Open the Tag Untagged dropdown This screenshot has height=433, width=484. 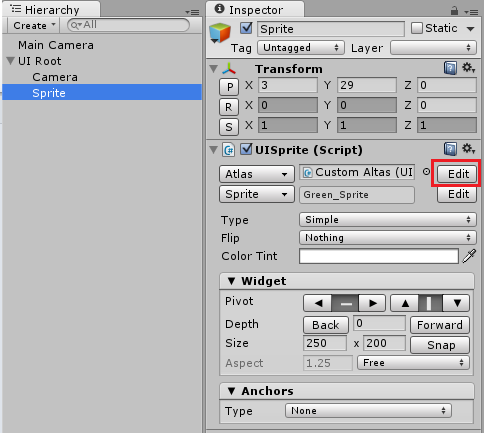[300, 48]
